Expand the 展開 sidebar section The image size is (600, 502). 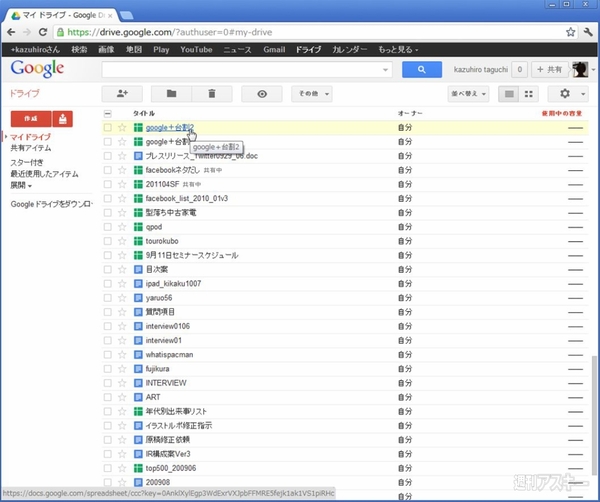pyautogui.click(x=21, y=186)
